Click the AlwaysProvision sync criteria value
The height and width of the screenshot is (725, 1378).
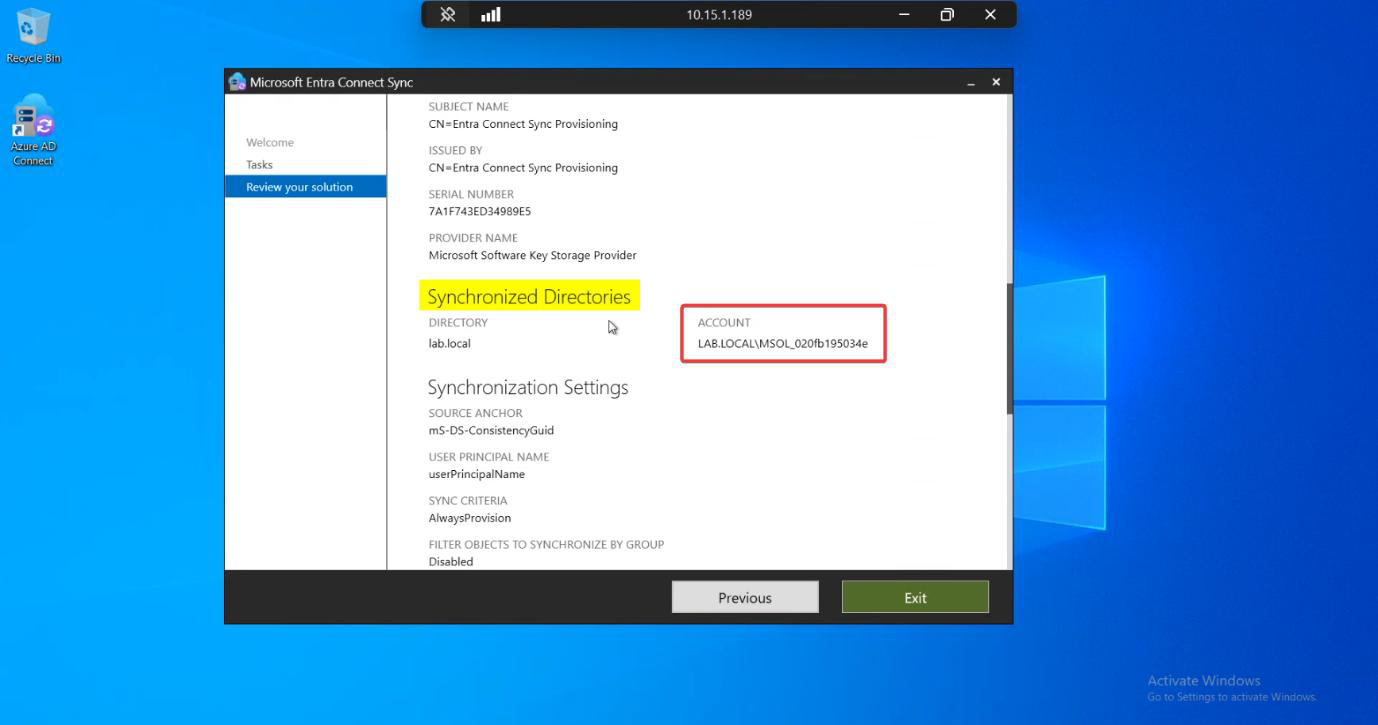[470, 518]
